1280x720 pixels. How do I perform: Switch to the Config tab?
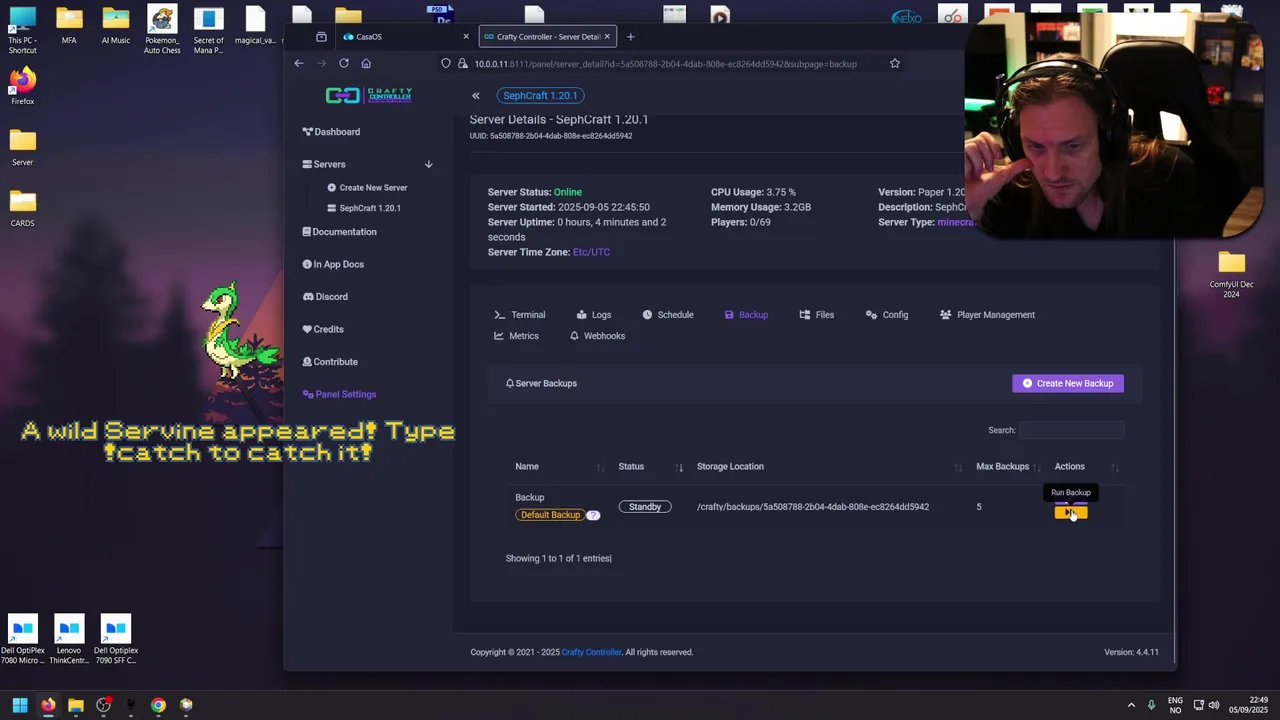pos(887,315)
